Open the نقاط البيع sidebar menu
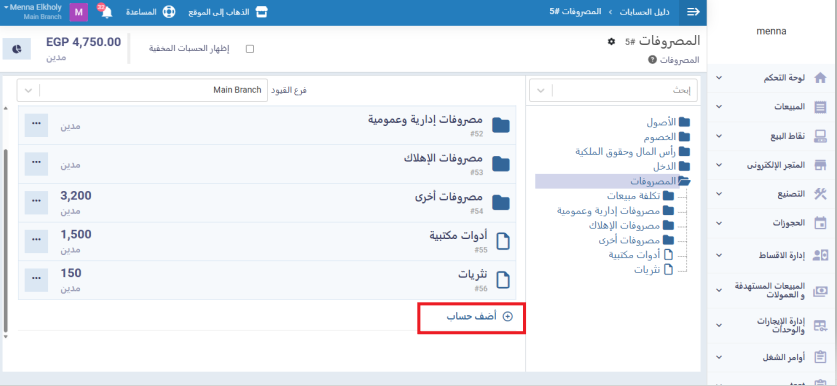Image resolution: width=837 pixels, height=386 pixels. pos(771,136)
